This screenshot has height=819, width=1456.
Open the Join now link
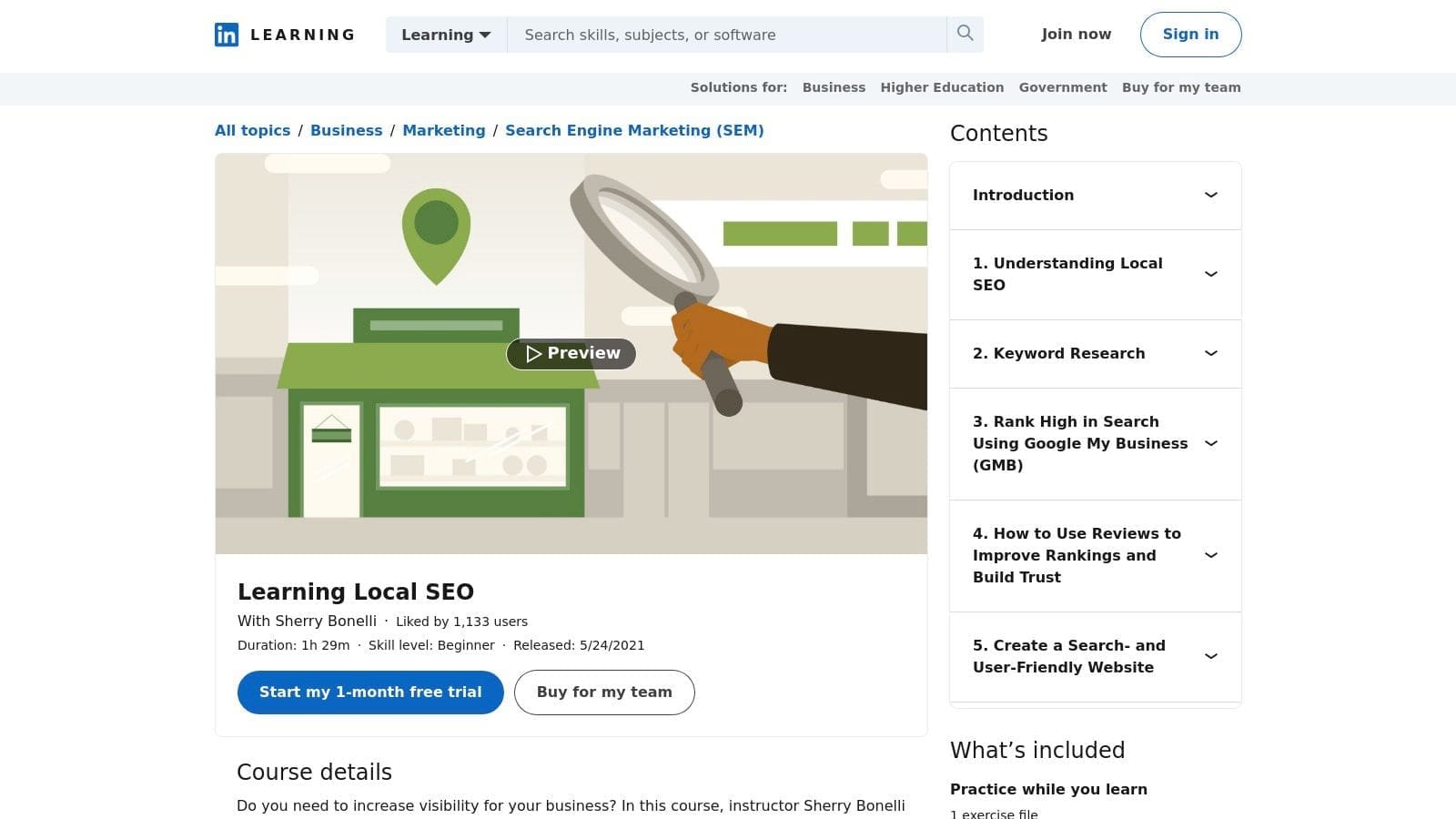1076,34
